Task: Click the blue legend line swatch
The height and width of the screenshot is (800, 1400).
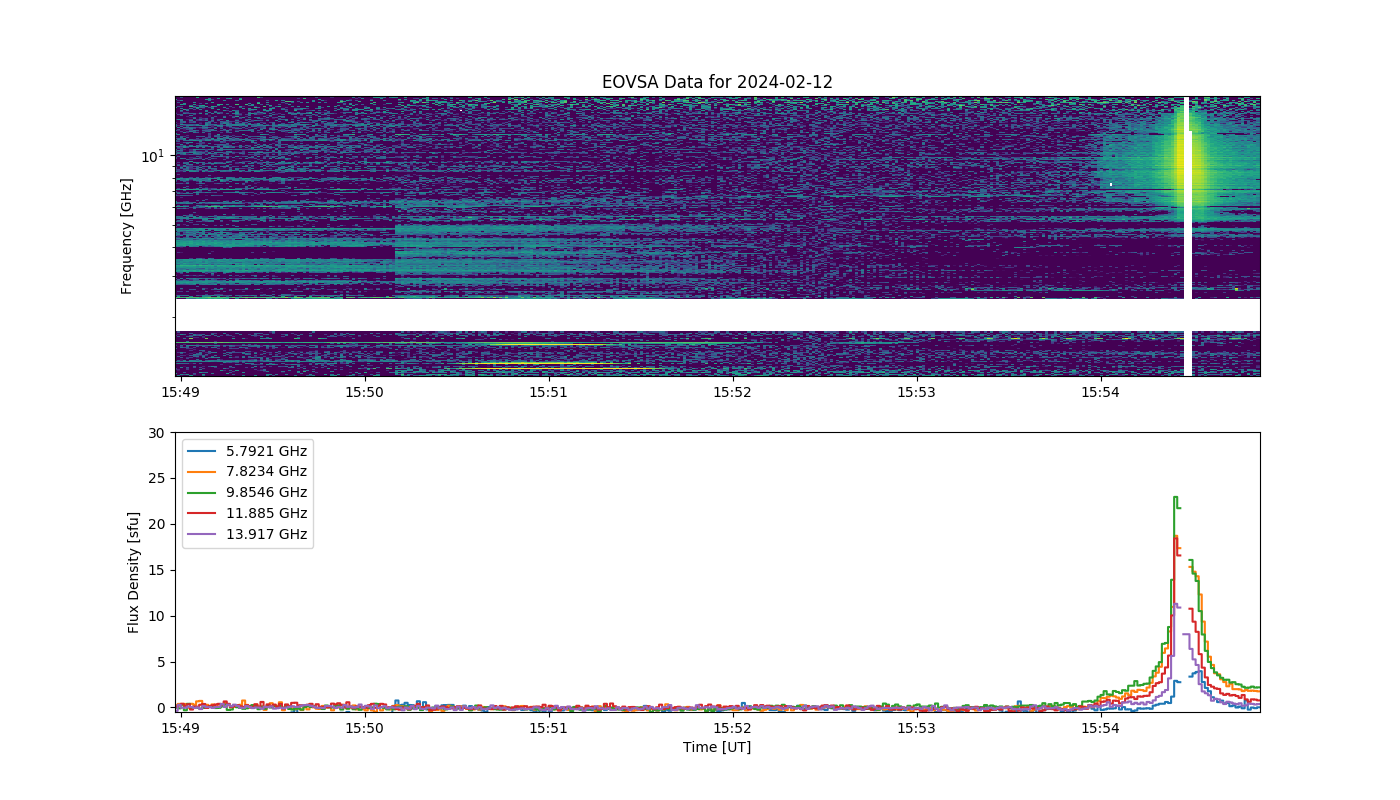Action: tap(202, 451)
